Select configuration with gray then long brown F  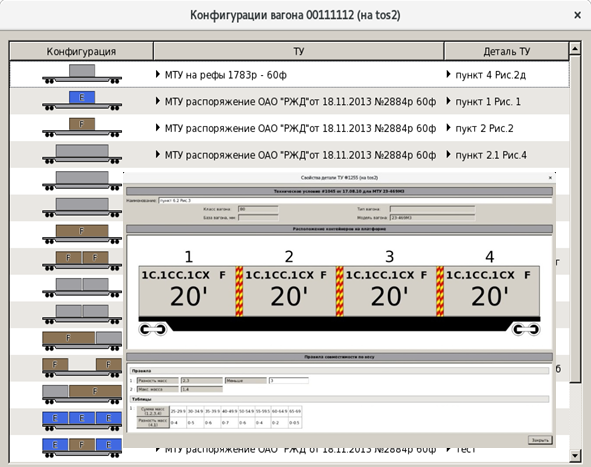tap(82, 395)
